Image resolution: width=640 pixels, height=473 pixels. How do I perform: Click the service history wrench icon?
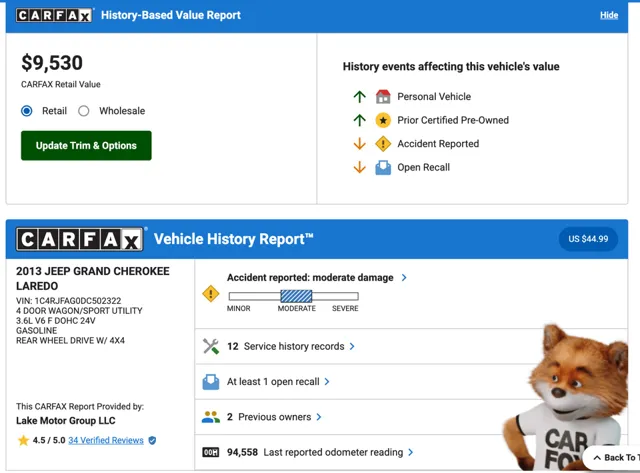[x=211, y=346]
